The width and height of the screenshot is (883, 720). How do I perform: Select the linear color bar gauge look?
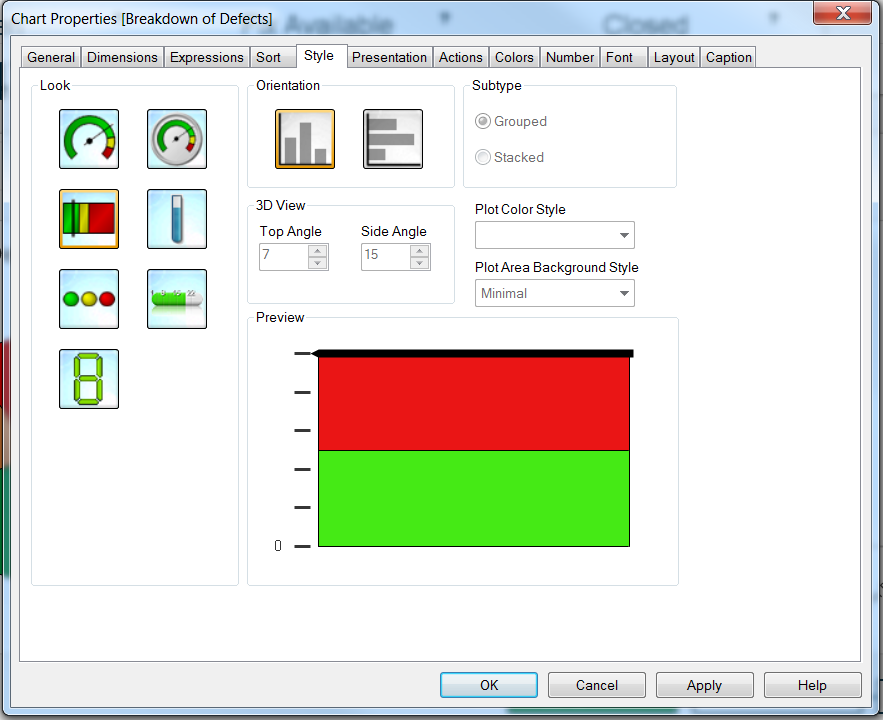point(89,219)
